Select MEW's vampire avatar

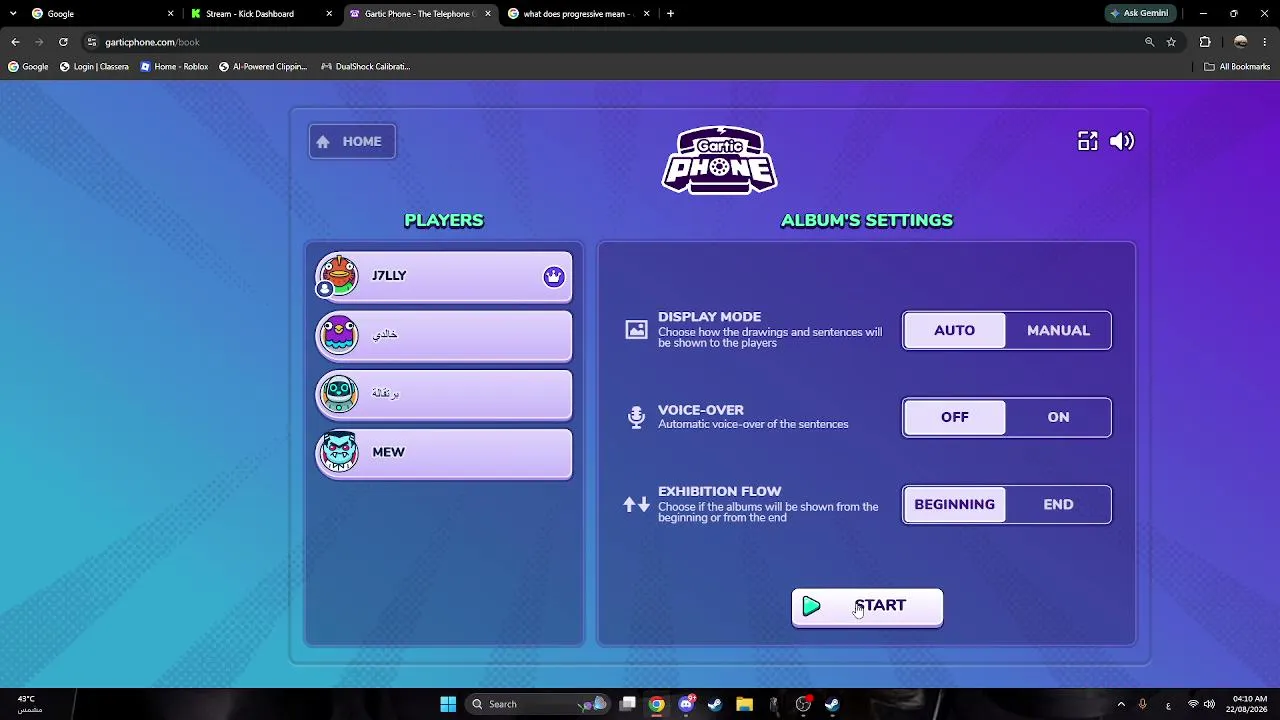click(x=338, y=452)
